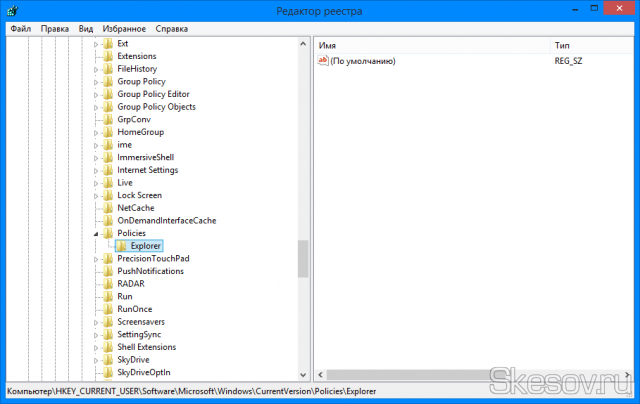
Task: Click the Registry Editor app icon in title bar
Action: (x=10, y=10)
